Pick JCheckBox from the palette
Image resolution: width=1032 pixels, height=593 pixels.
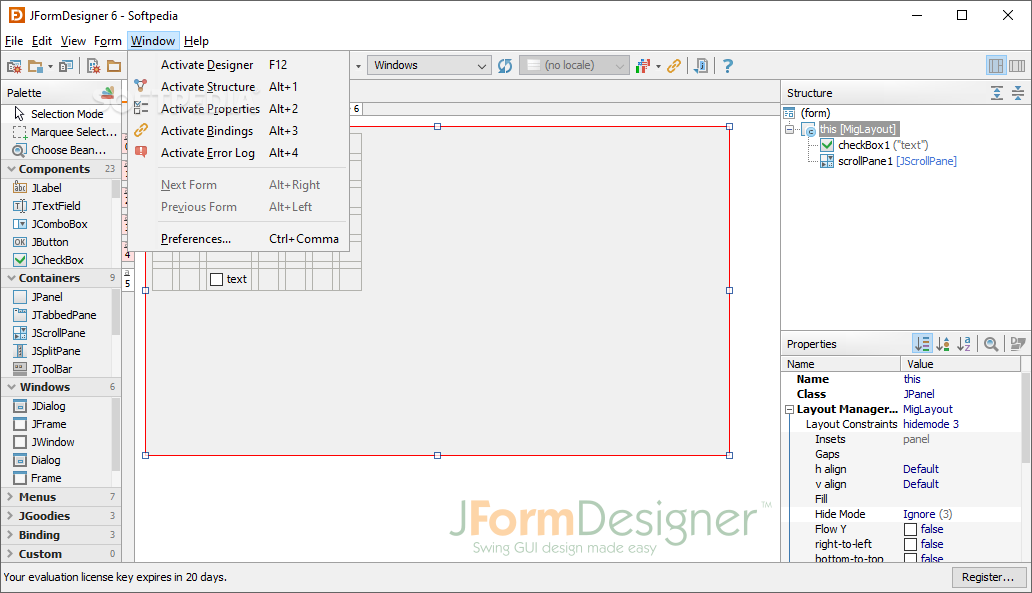[x=57, y=260]
